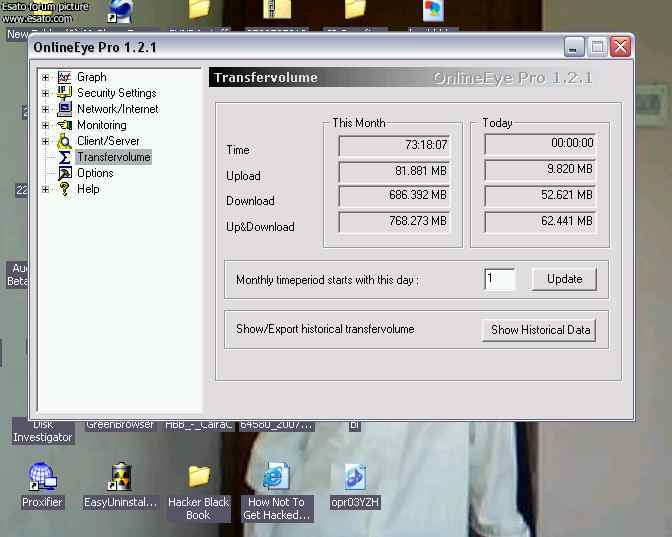Select the opr03YZH desktop icon
The image size is (672, 537).
355,477
